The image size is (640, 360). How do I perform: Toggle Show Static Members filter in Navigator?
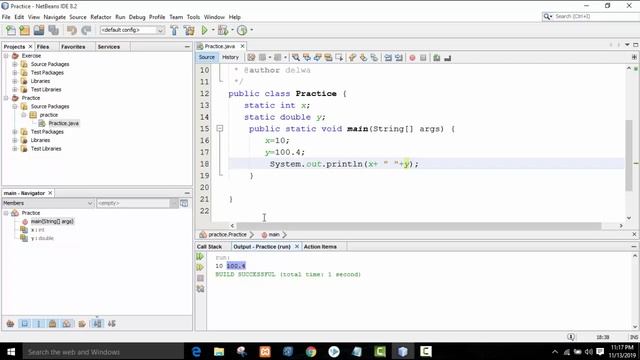pos(39,324)
